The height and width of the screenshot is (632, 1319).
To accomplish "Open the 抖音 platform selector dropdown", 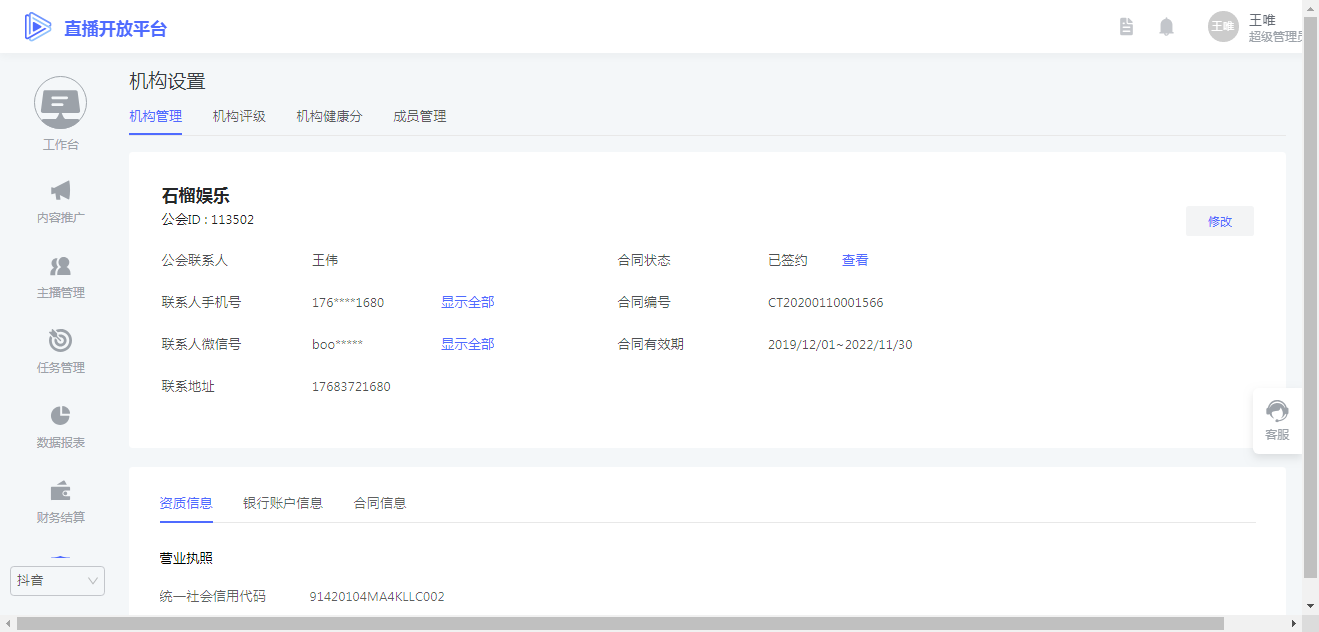I will pyautogui.click(x=57, y=580).
